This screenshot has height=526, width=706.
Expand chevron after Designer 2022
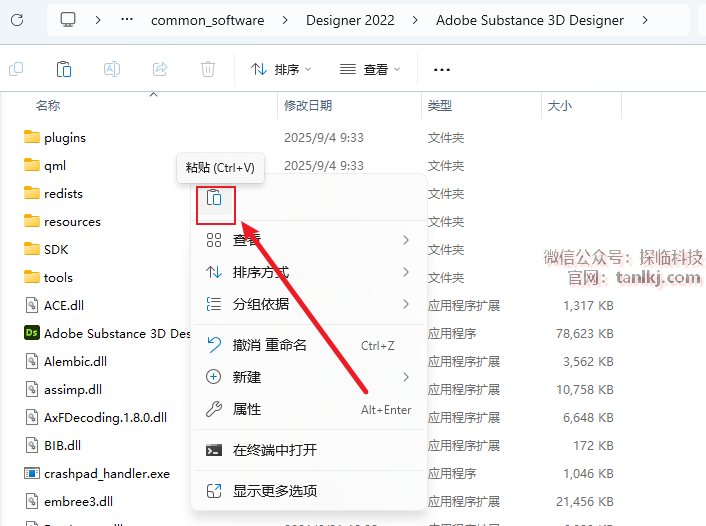click(x=415, y=20)
